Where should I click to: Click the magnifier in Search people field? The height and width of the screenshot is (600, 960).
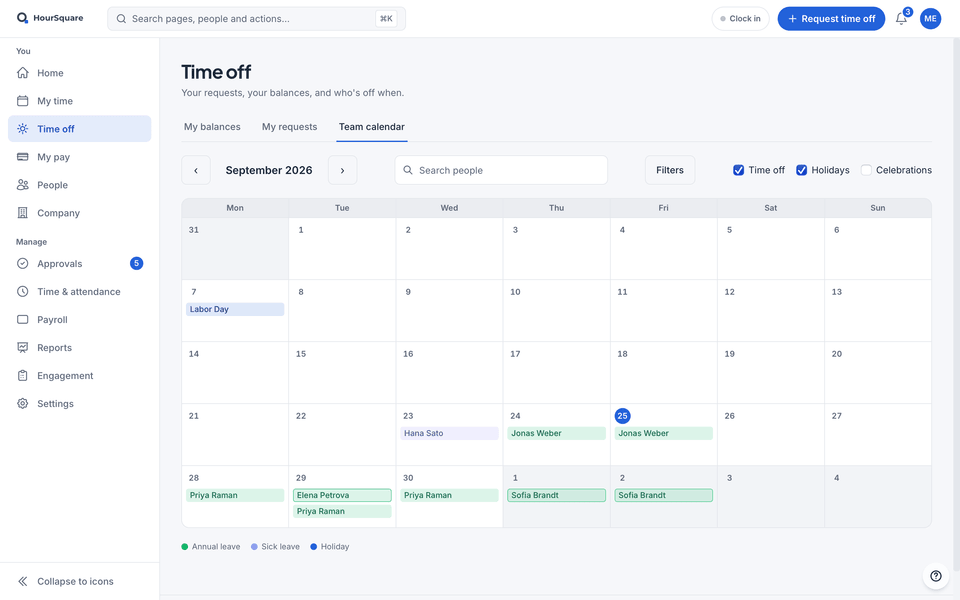click(408, 170)
